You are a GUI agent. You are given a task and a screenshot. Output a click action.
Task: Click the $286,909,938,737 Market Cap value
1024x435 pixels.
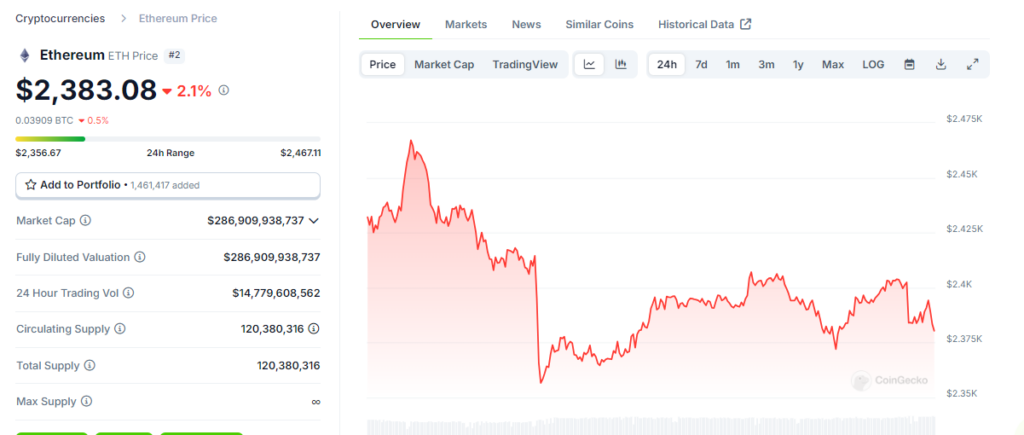click(x=255, y=221)
